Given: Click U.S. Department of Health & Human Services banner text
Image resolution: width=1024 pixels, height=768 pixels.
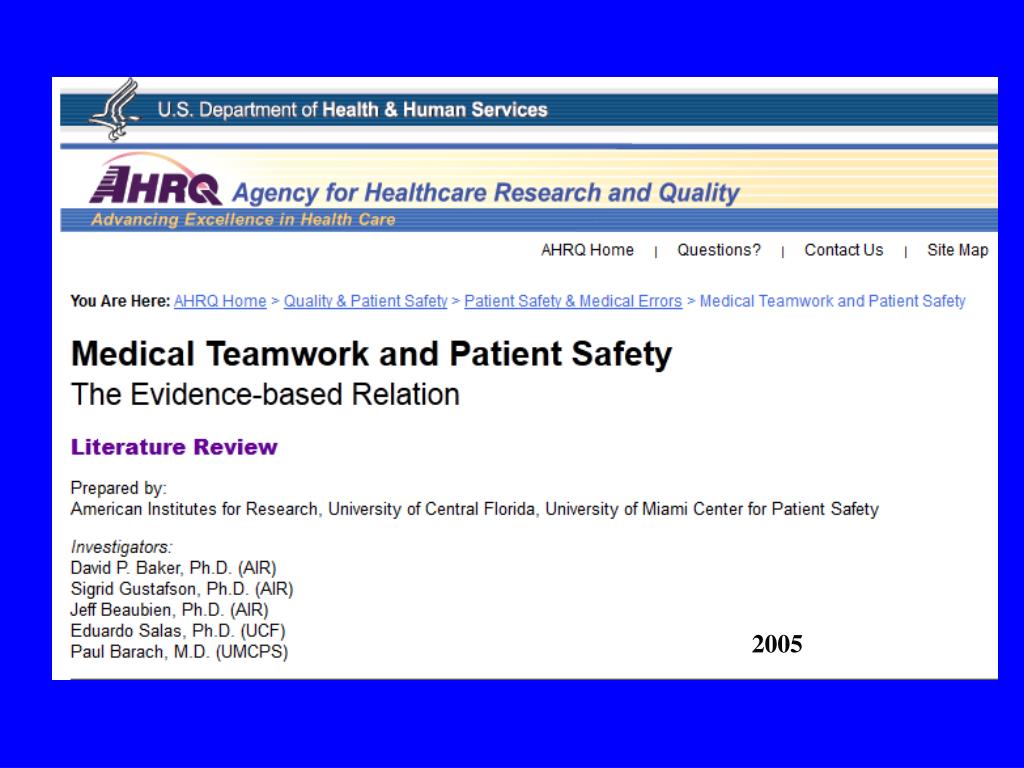Looking at the screenshot, I should (352, 110).
